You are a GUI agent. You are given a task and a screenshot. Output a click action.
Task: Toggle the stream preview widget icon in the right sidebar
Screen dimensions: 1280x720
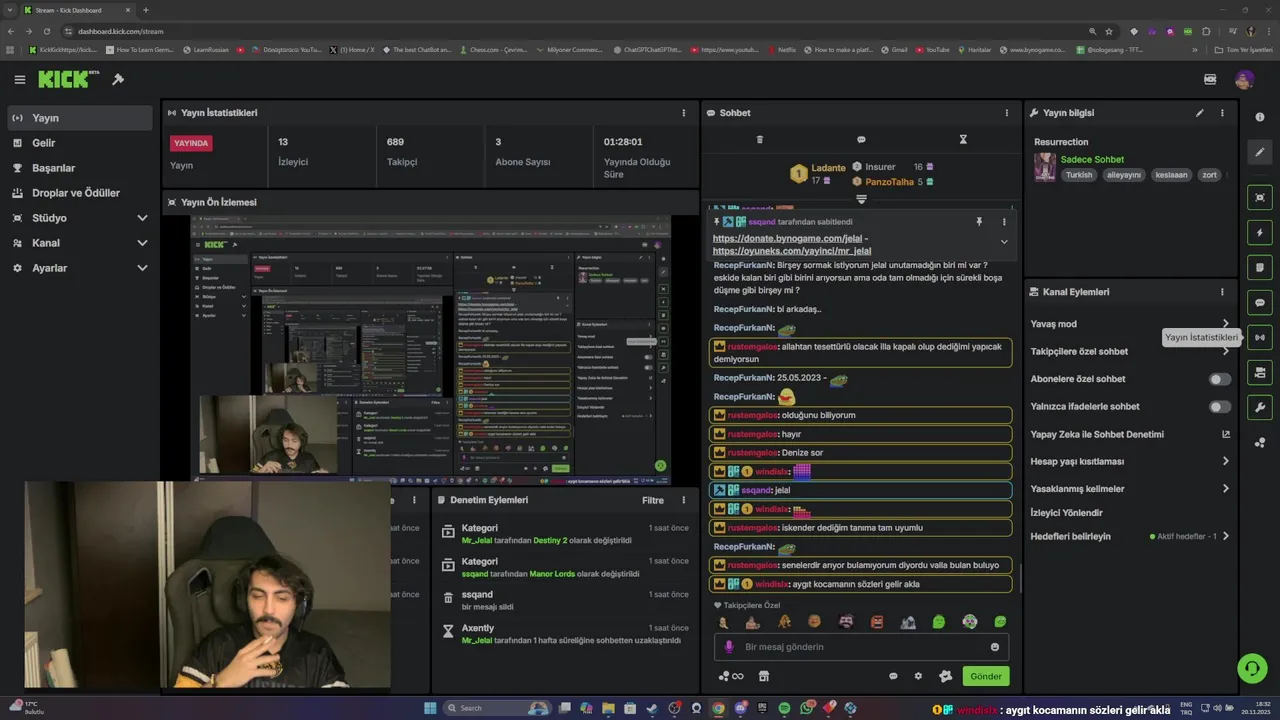click(x=1260, y=197)
